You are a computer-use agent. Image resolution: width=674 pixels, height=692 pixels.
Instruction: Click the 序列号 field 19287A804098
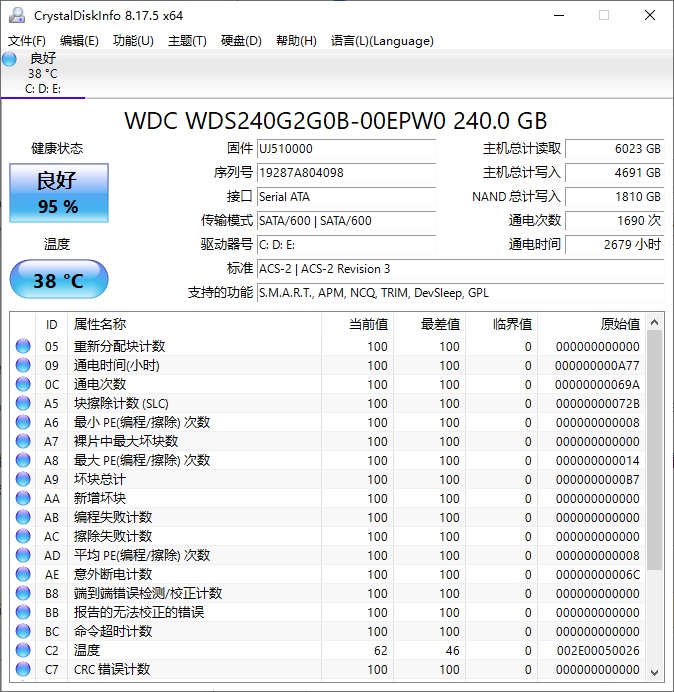coord(346,173)
